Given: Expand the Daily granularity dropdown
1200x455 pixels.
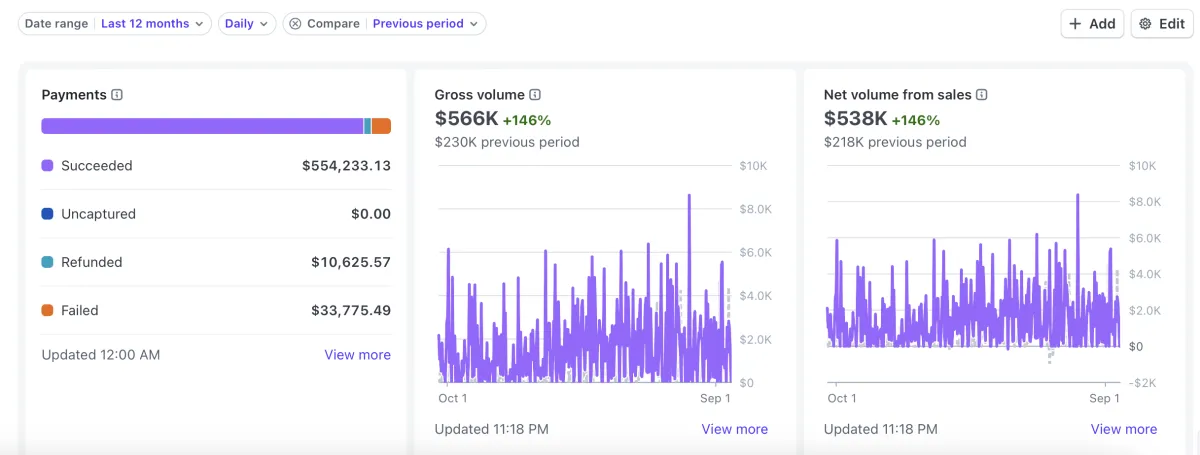Looking at the screenshot, I should click(x=247, y=24).
